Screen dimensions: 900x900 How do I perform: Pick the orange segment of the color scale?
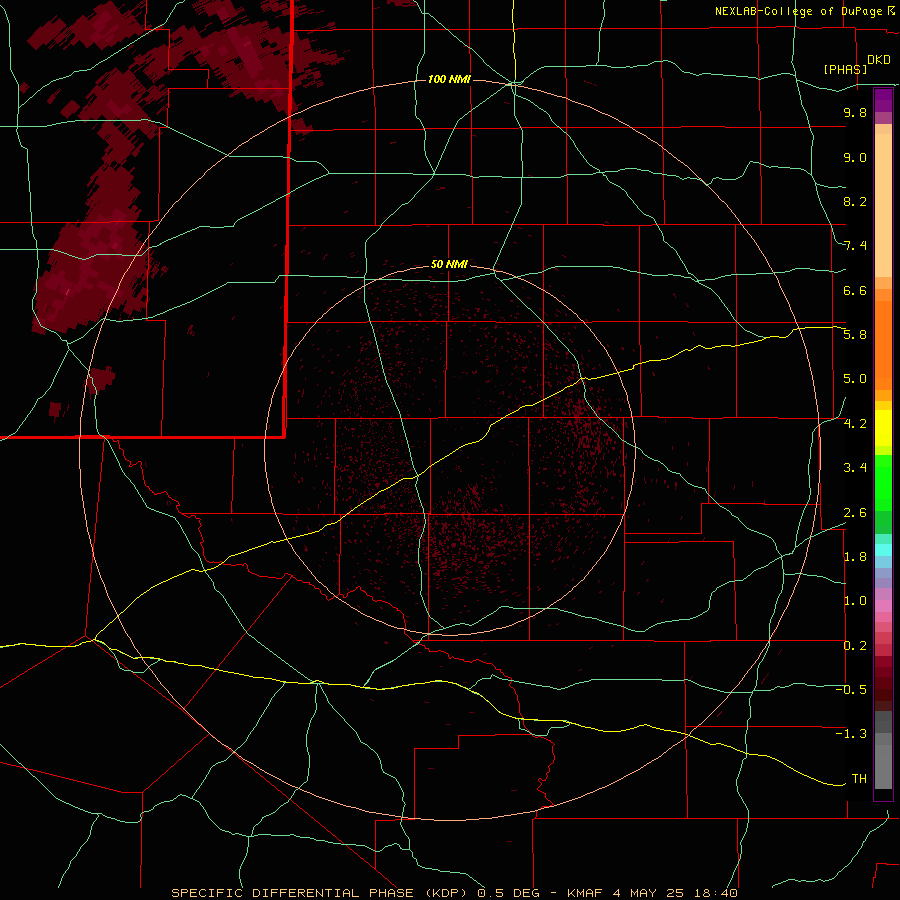click(x=883, y=346)
